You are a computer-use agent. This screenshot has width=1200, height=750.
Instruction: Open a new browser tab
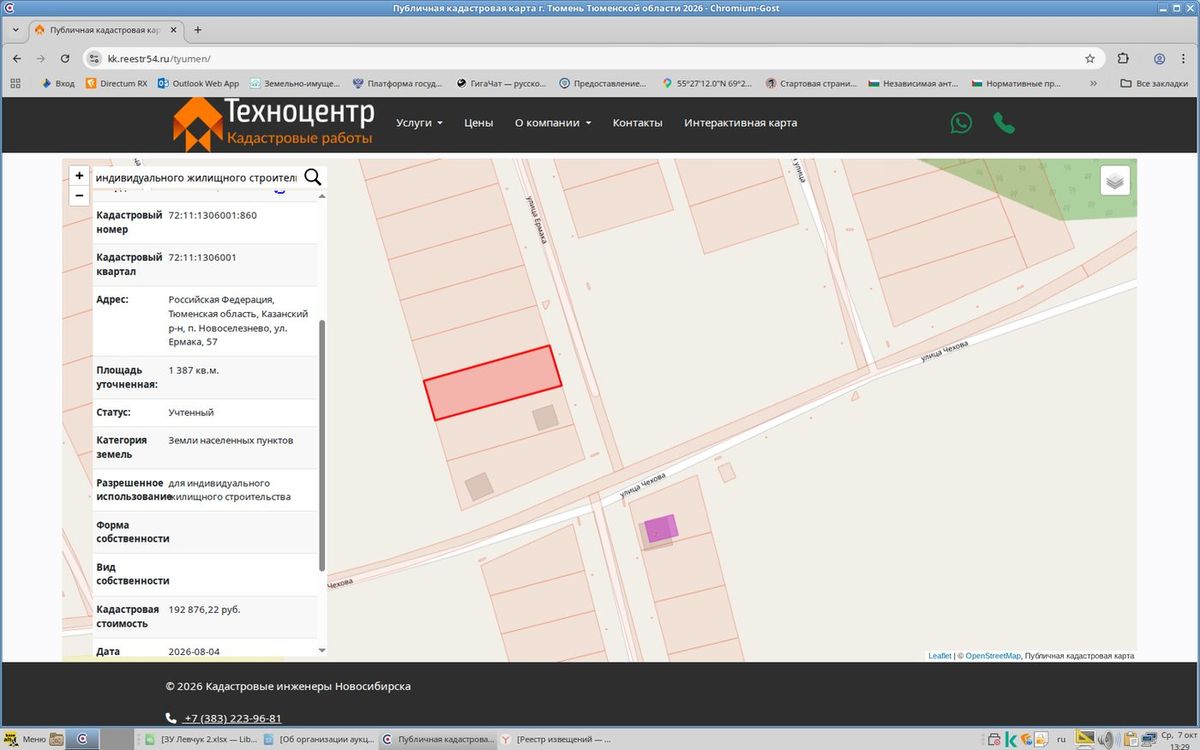click(x=197, y=30)
